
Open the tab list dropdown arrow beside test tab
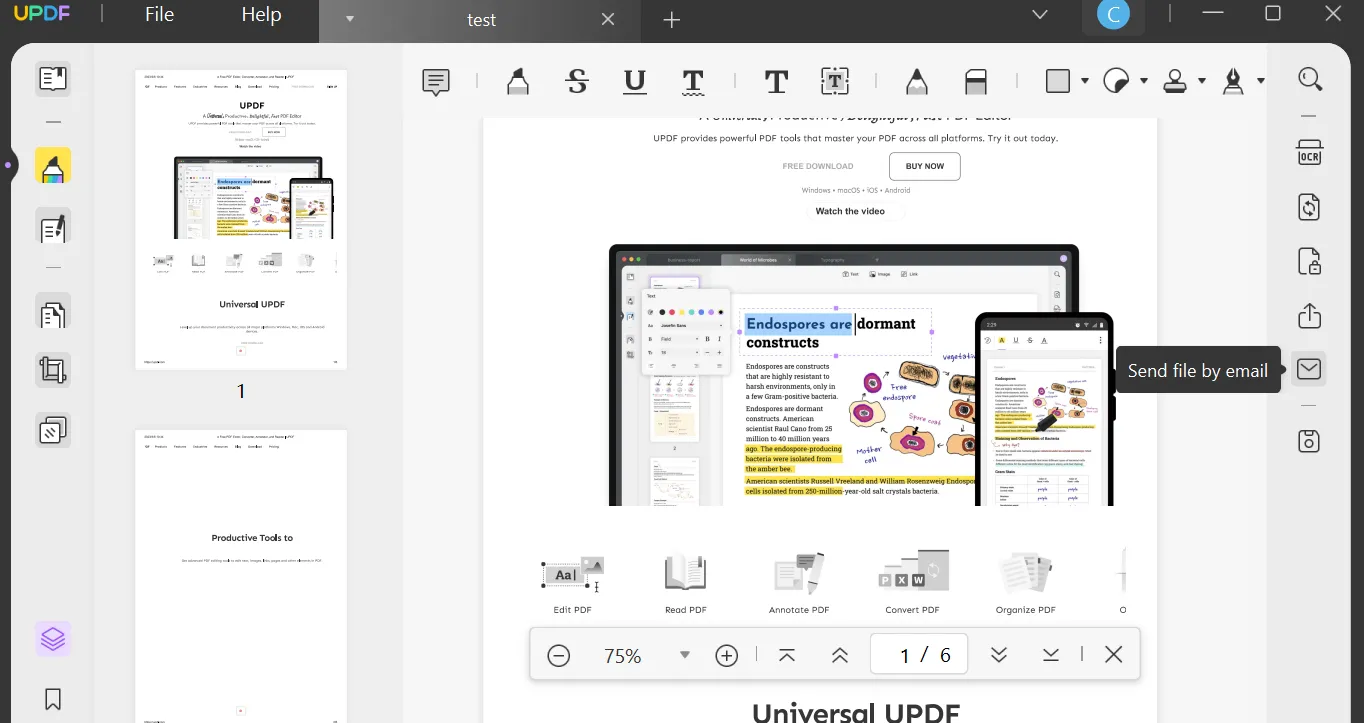point(350,19)
